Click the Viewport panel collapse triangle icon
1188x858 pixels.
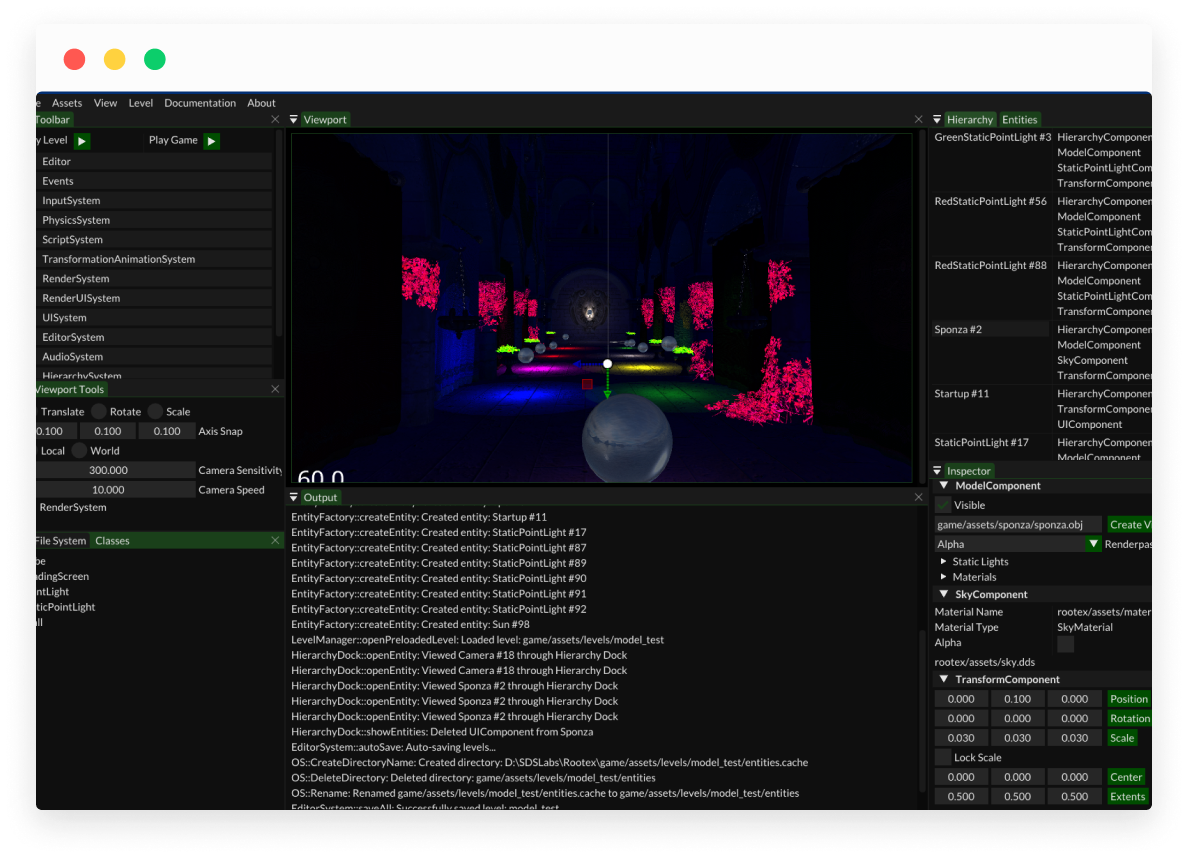click(x=294, y=120)
